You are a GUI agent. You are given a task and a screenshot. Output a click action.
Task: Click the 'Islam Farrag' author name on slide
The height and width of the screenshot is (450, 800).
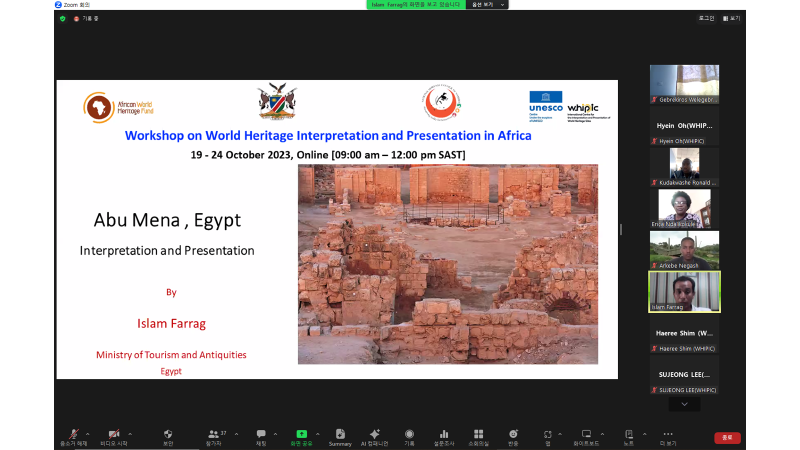(171, 323)
